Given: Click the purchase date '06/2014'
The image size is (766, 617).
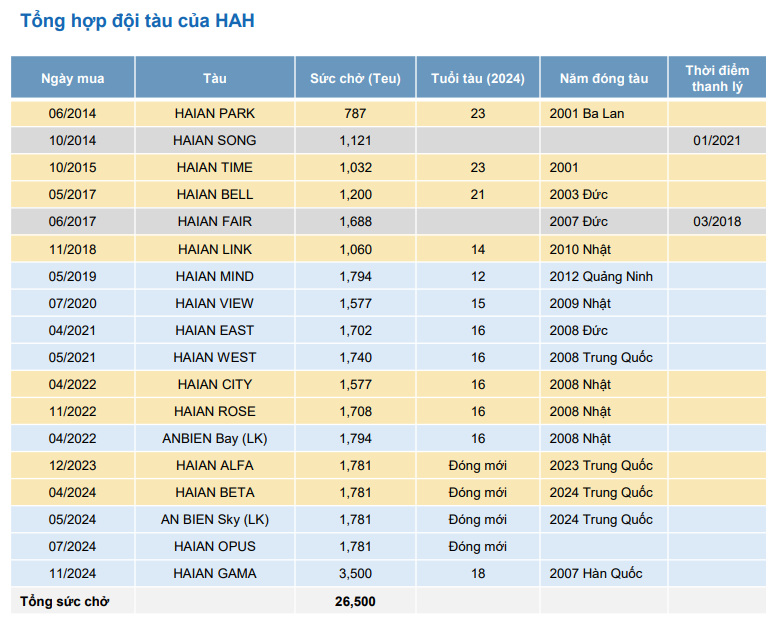Looking at the screenshot, I should pyautogui.click(x=72, y=113).
